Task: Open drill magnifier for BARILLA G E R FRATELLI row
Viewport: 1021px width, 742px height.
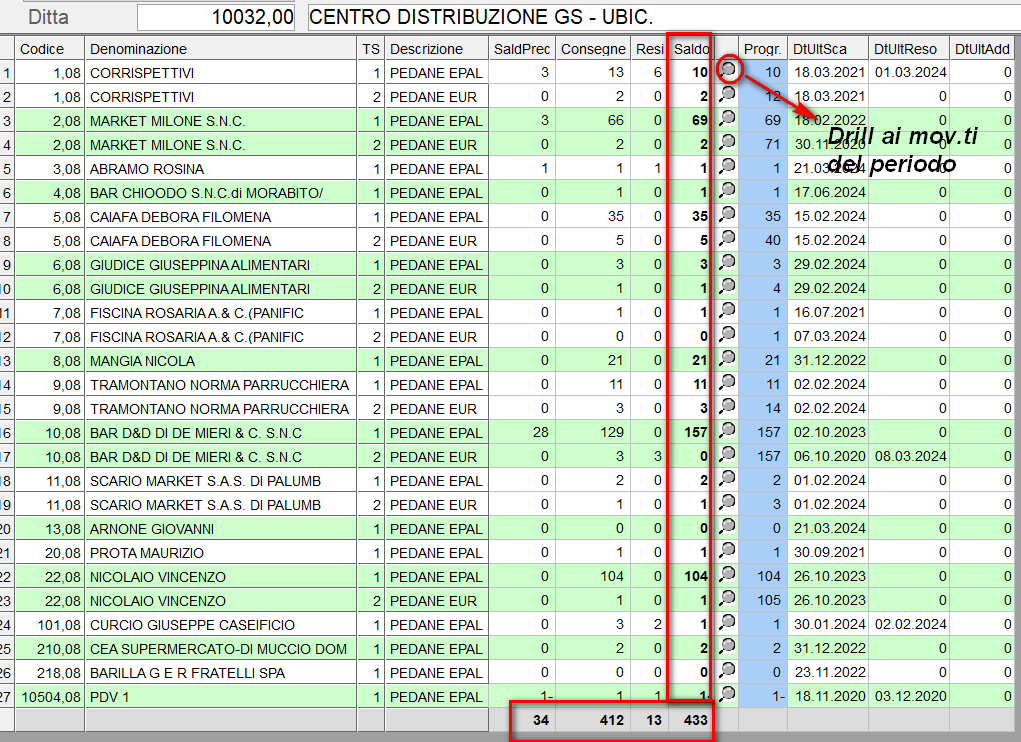Action: click(727, 672)
